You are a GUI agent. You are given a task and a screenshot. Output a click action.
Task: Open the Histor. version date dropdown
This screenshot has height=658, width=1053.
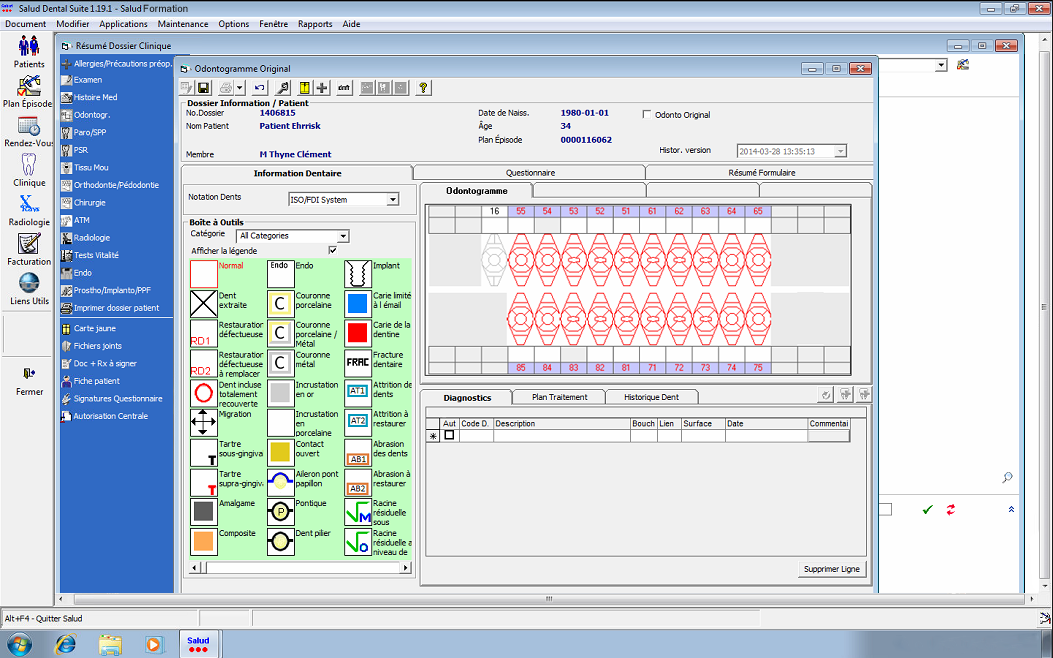(840, 151)
